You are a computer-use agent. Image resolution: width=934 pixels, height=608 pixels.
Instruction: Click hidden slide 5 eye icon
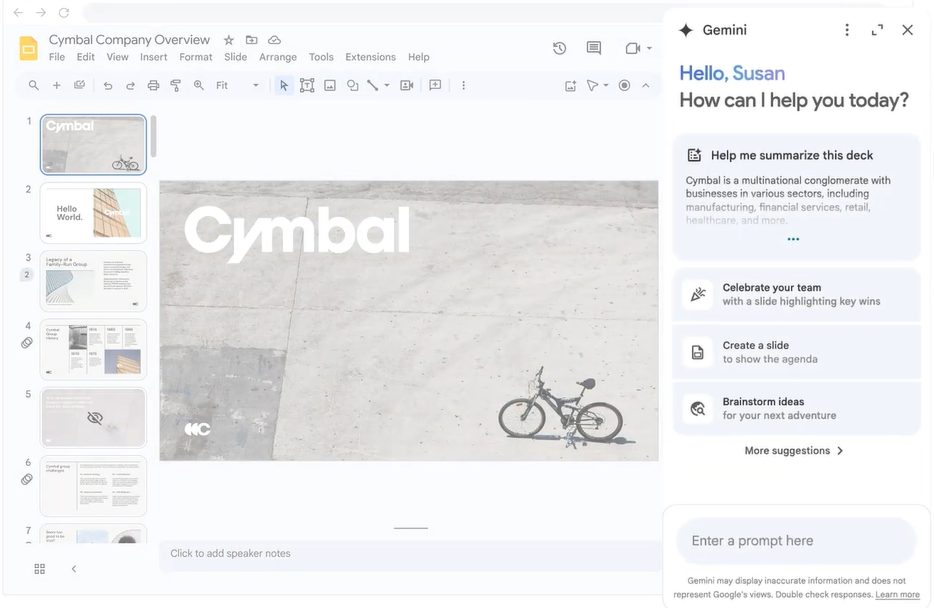(x=95, y=418)
